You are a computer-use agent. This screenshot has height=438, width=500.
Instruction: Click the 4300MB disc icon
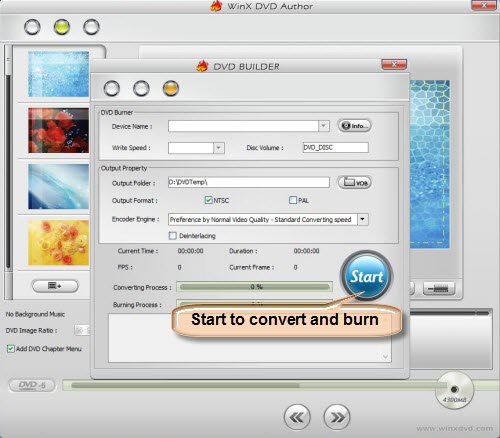tap(454, 391)
